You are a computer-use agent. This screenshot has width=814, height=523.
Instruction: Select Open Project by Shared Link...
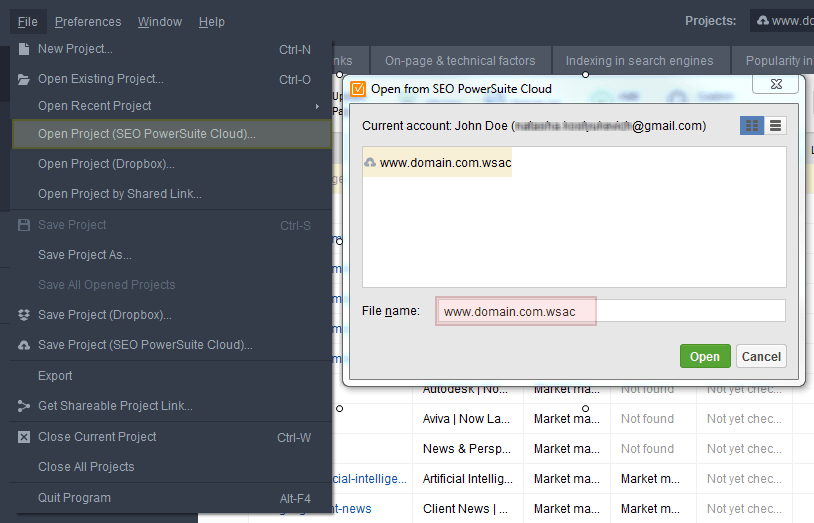coord(171,194)
